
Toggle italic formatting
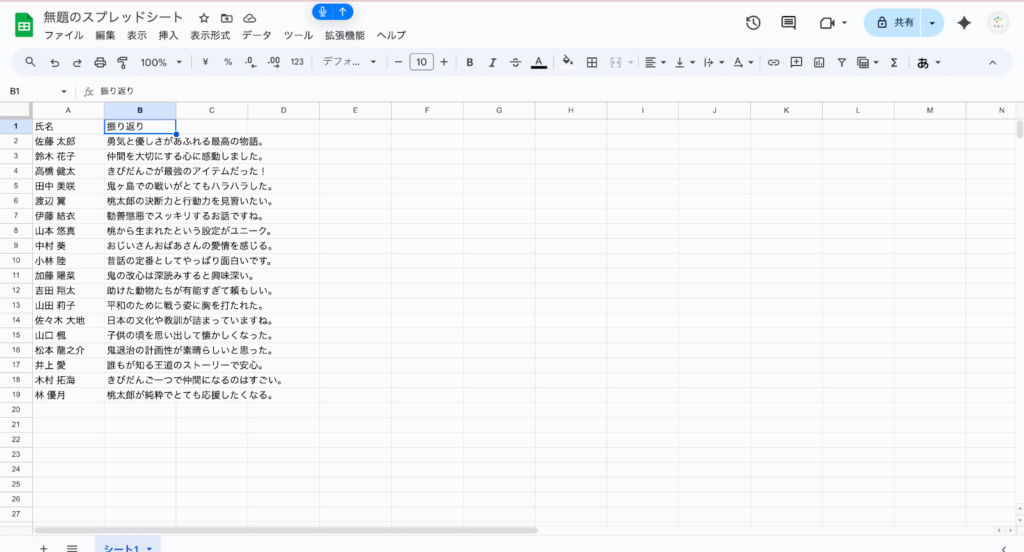tap(493, 62)
